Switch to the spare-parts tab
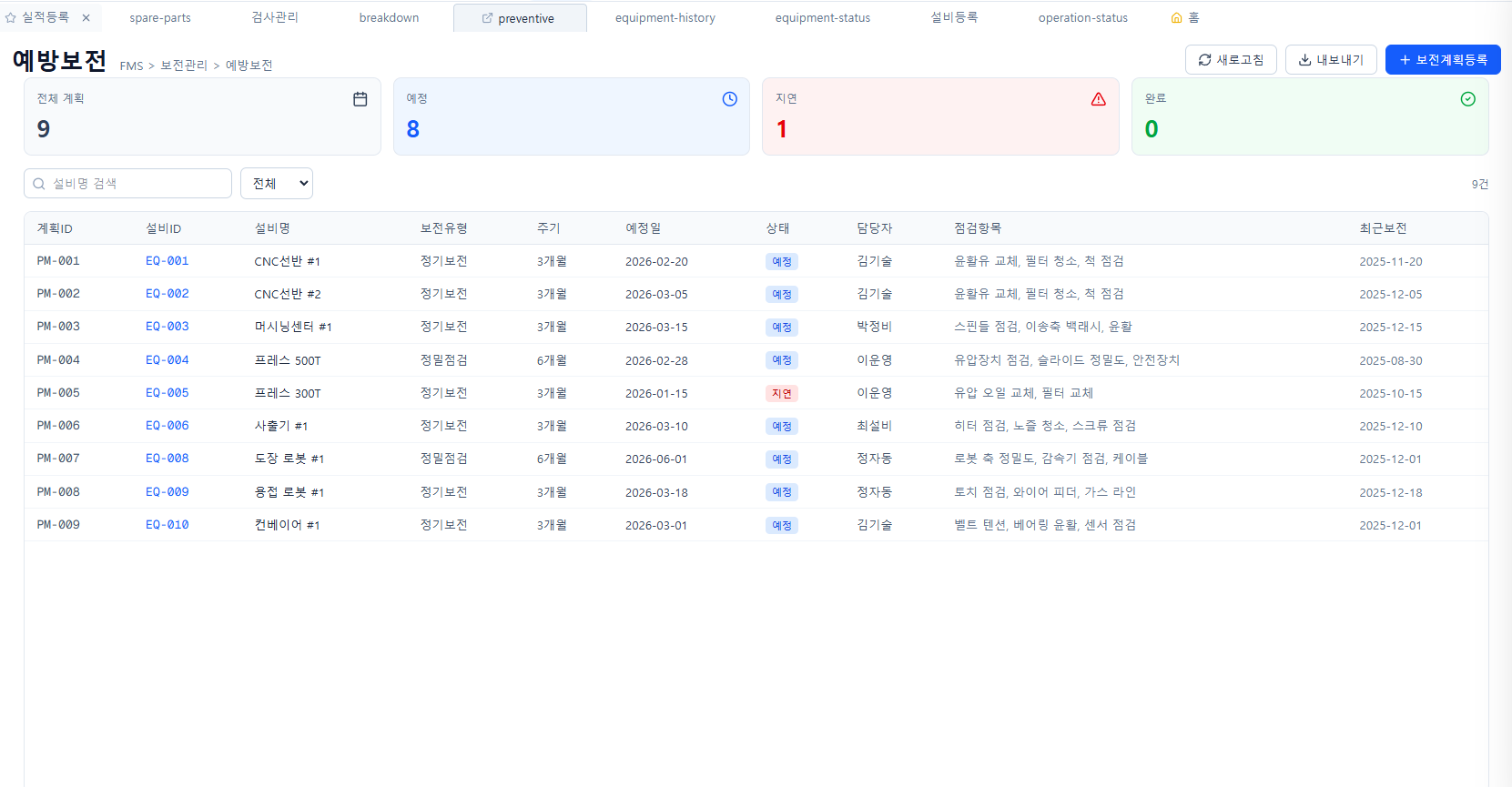 (160, 17)
